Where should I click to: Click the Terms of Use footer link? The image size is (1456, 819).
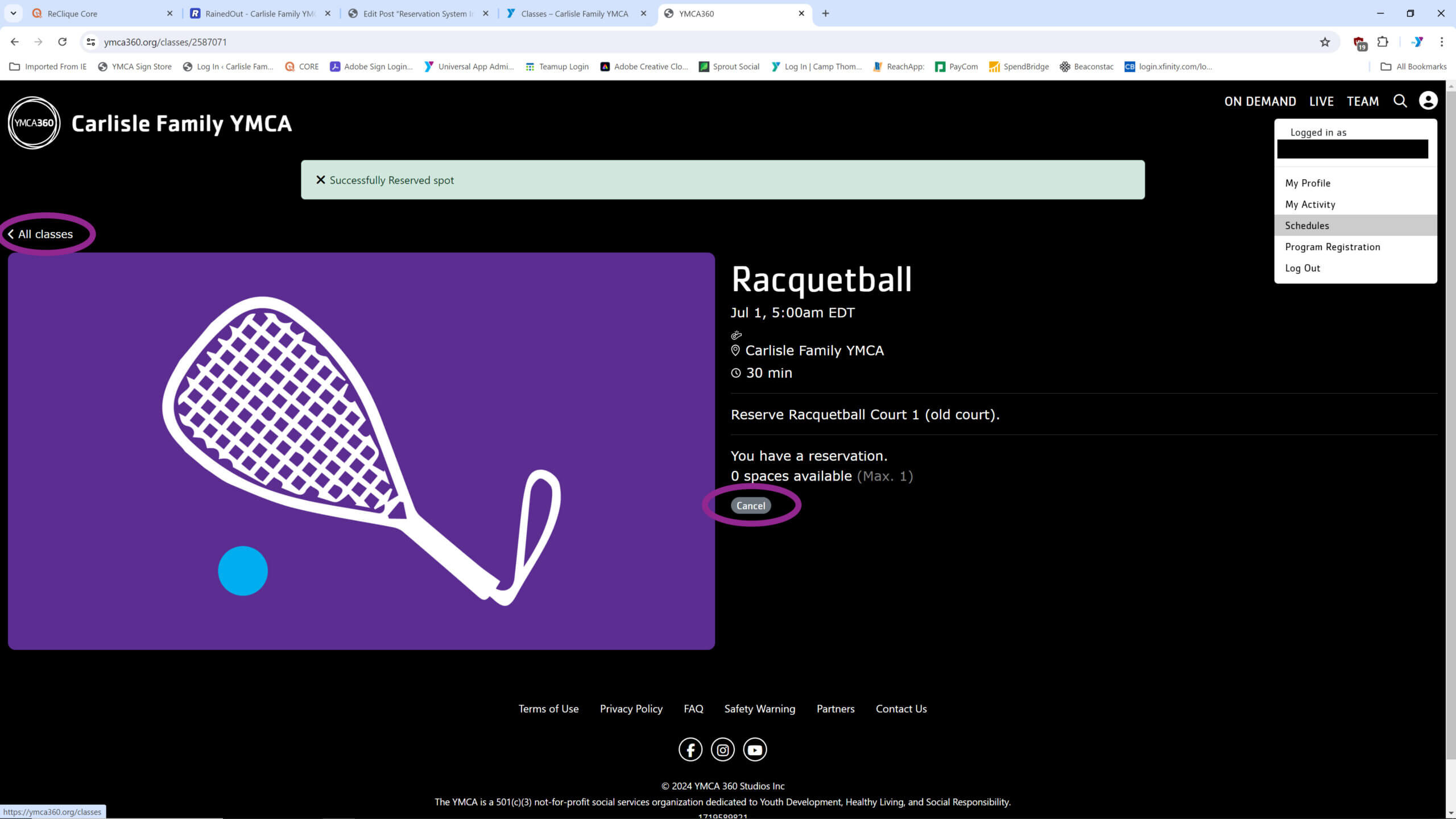click(x=549, y=708)
